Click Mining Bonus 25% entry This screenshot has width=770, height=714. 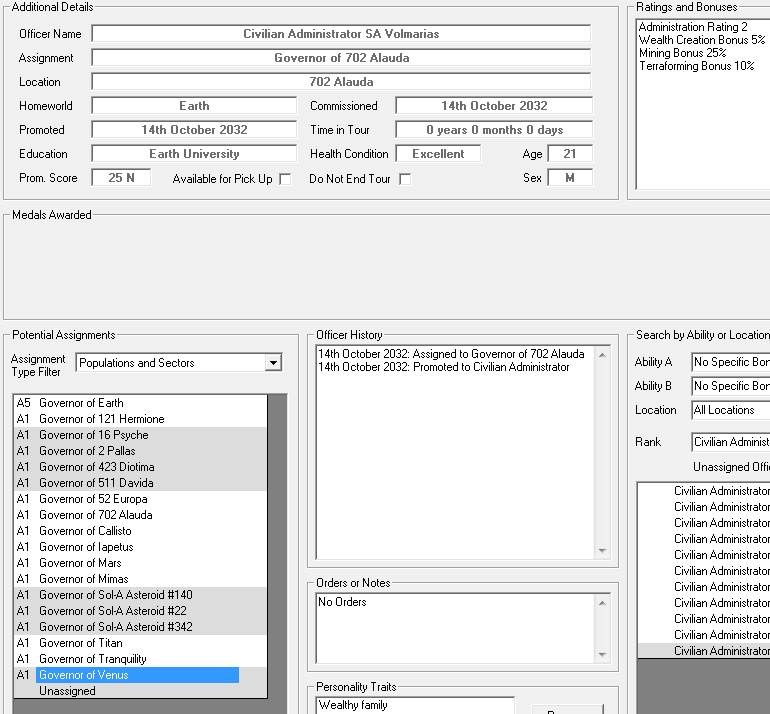[683, 53]
